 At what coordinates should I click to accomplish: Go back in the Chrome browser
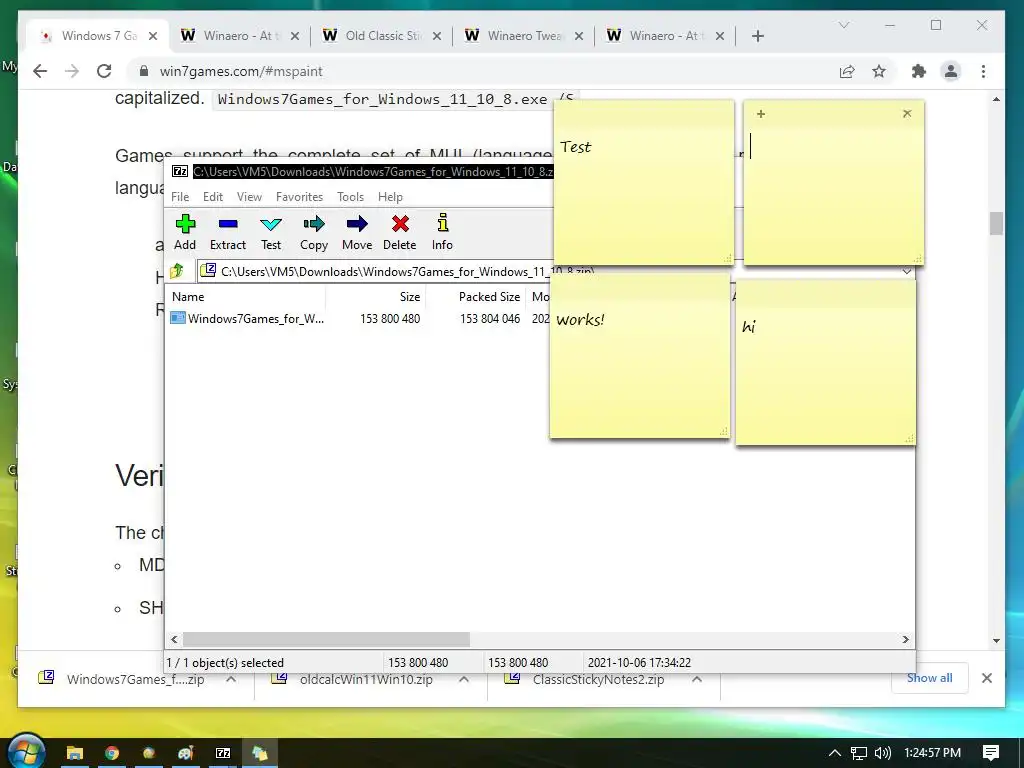40,71
